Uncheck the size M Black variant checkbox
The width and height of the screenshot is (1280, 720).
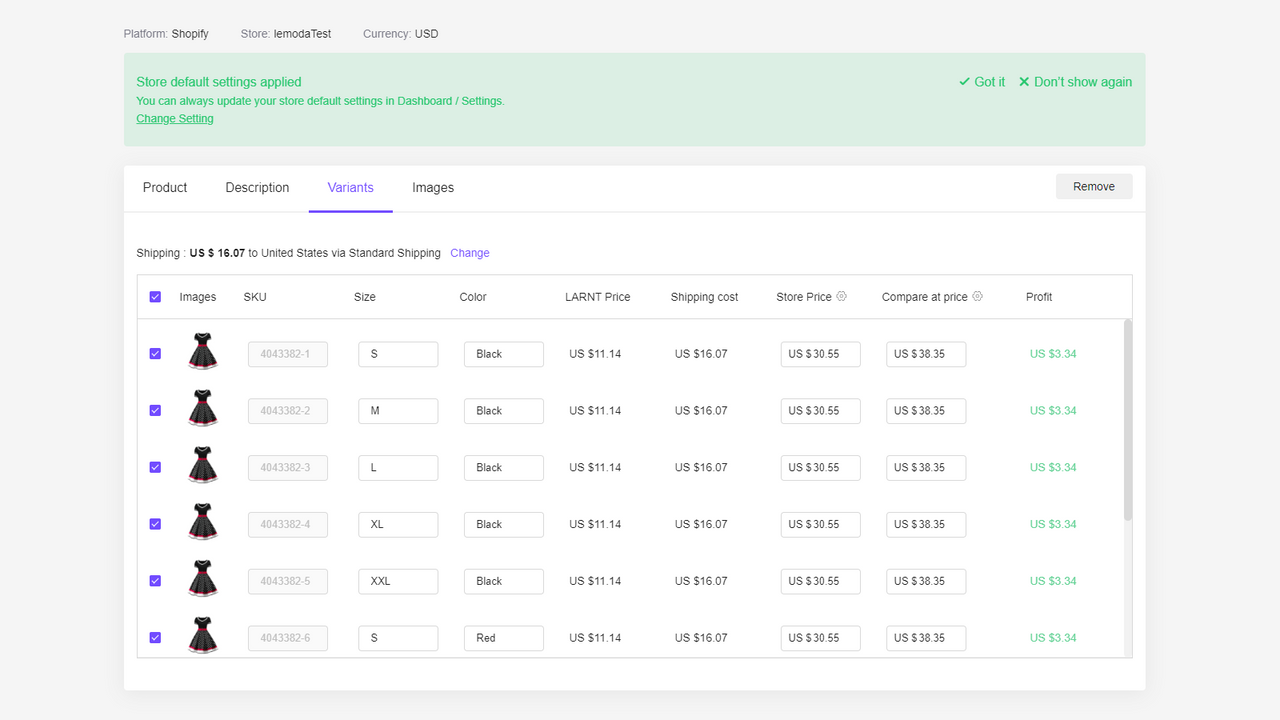pos(155,410)
